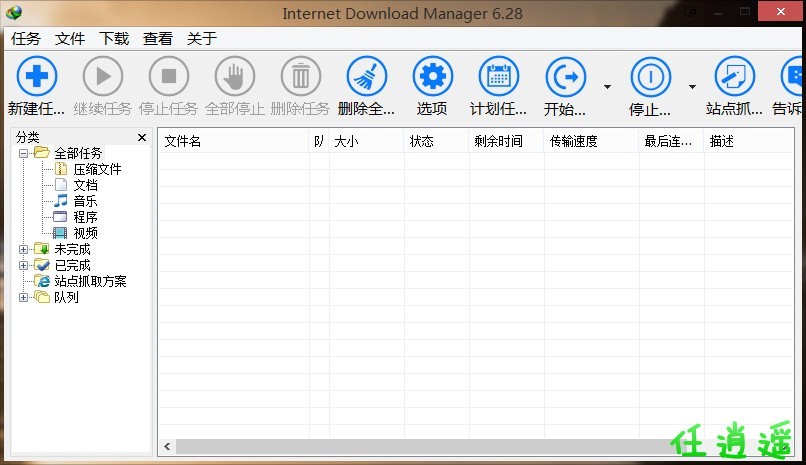Close the Internet Download Manager window
The image size is (806, 465).
point(780,11)
